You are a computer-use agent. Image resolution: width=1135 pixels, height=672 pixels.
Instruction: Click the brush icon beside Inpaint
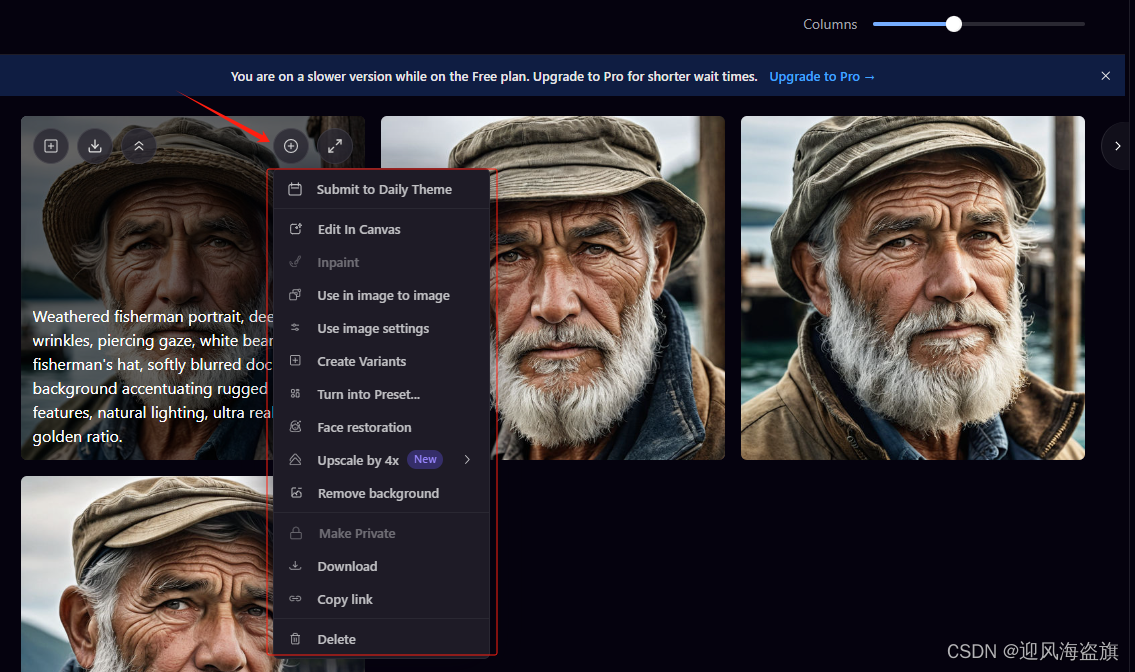[x=295, y=261]
